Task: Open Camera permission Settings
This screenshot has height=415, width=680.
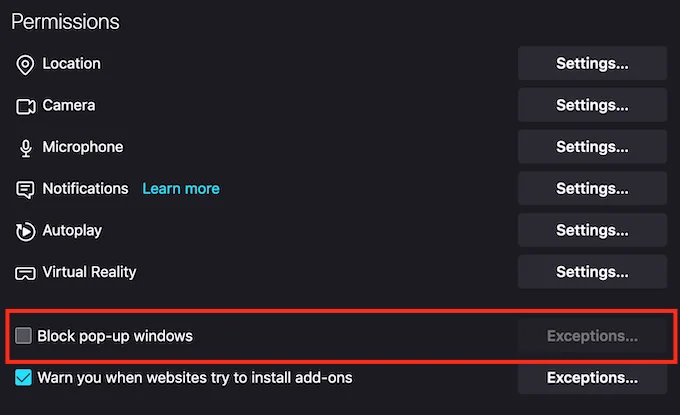Action: tap(592, 105)
